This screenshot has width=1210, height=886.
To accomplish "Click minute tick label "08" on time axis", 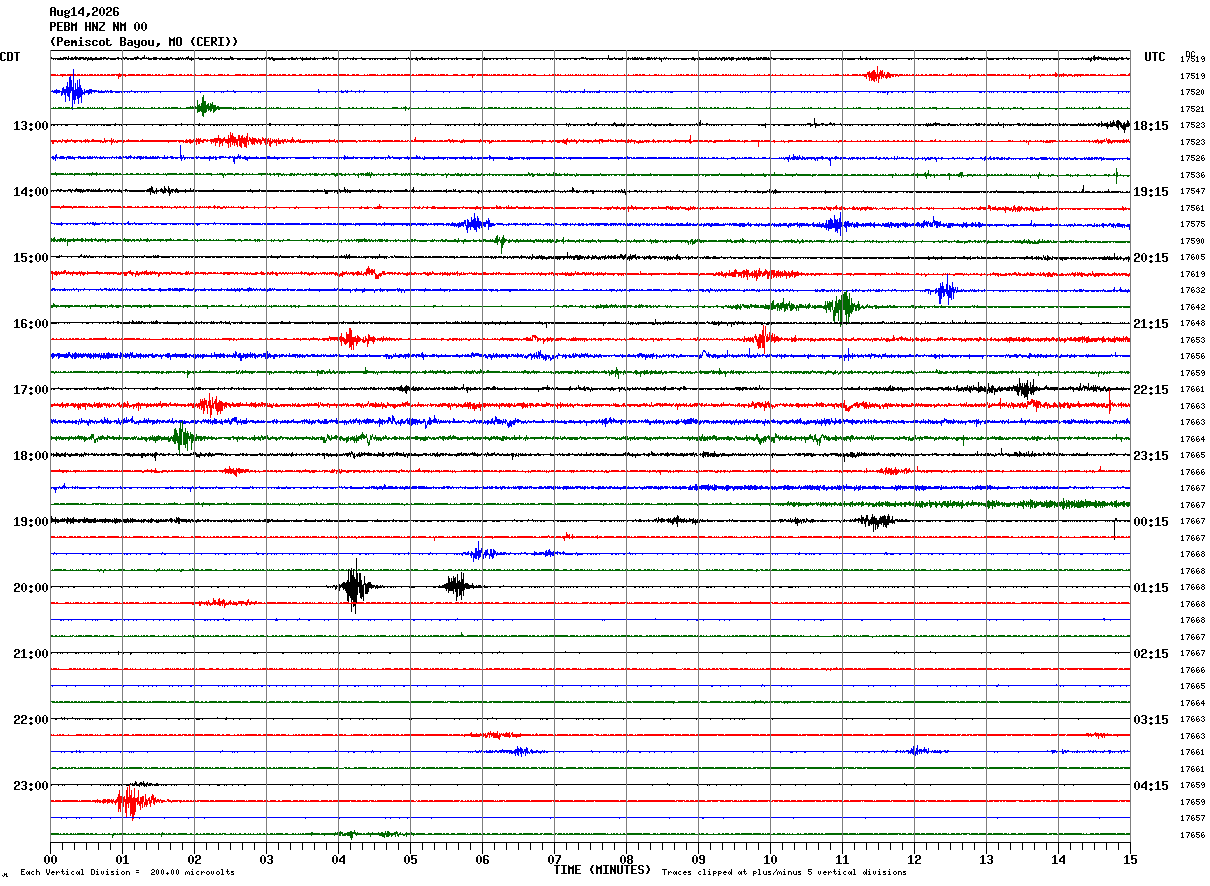I will point(626,860).
